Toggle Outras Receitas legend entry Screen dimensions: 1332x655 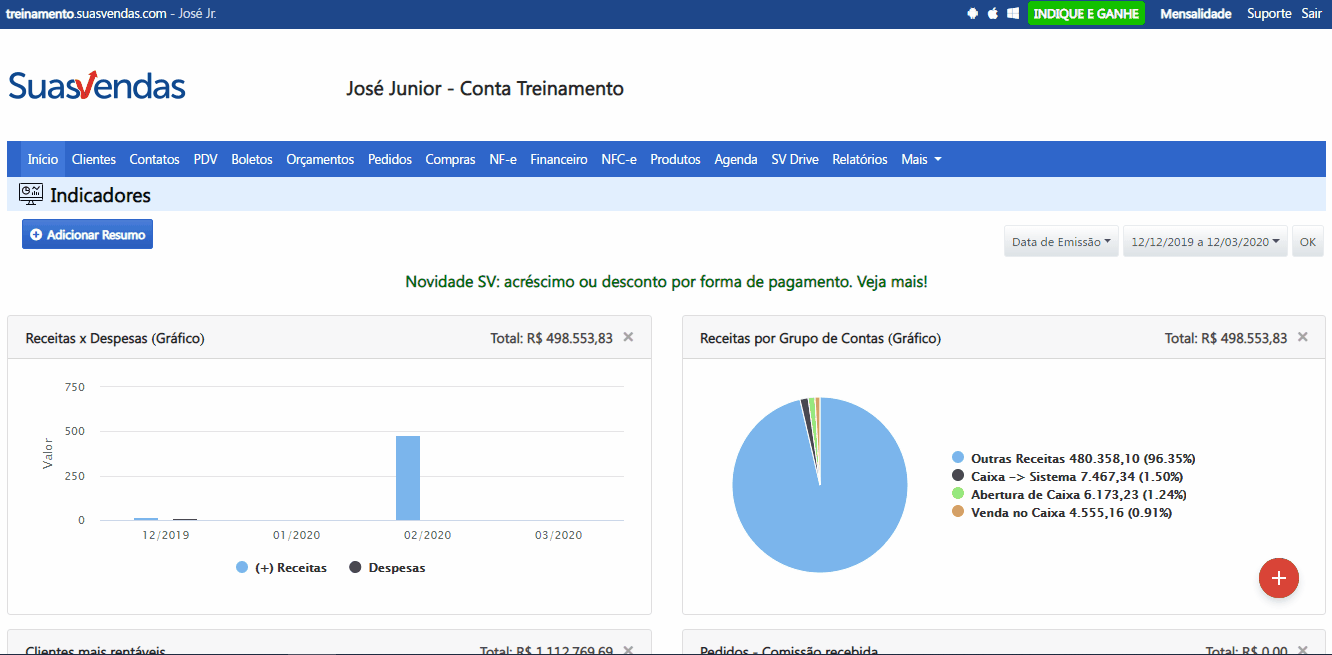click(1074, 459)
